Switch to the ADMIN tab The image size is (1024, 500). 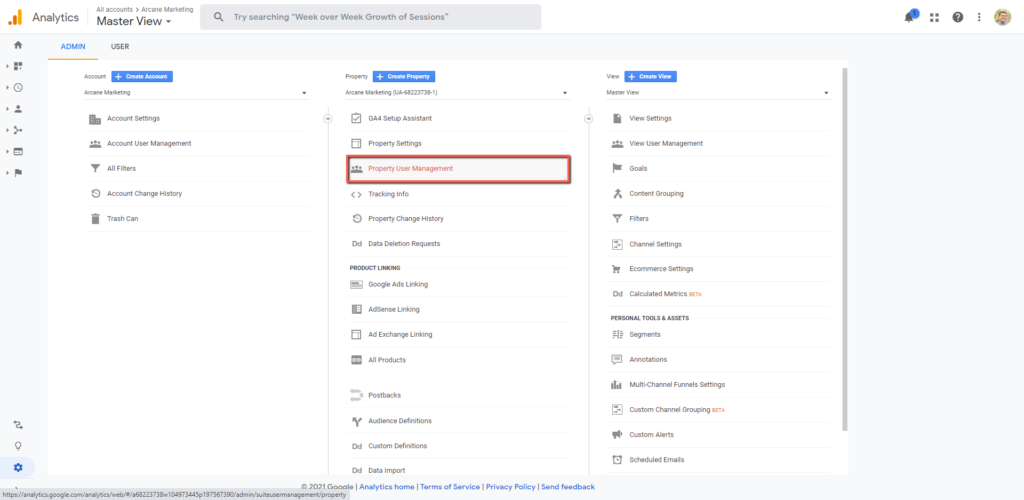(x=73, y=47)
